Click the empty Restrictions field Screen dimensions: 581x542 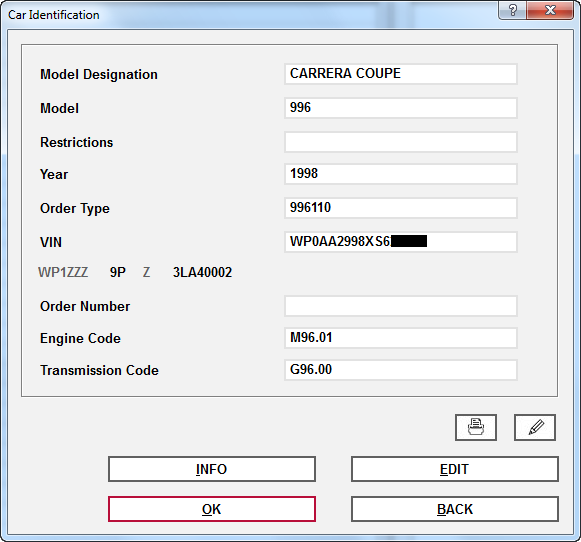(401, 142)
